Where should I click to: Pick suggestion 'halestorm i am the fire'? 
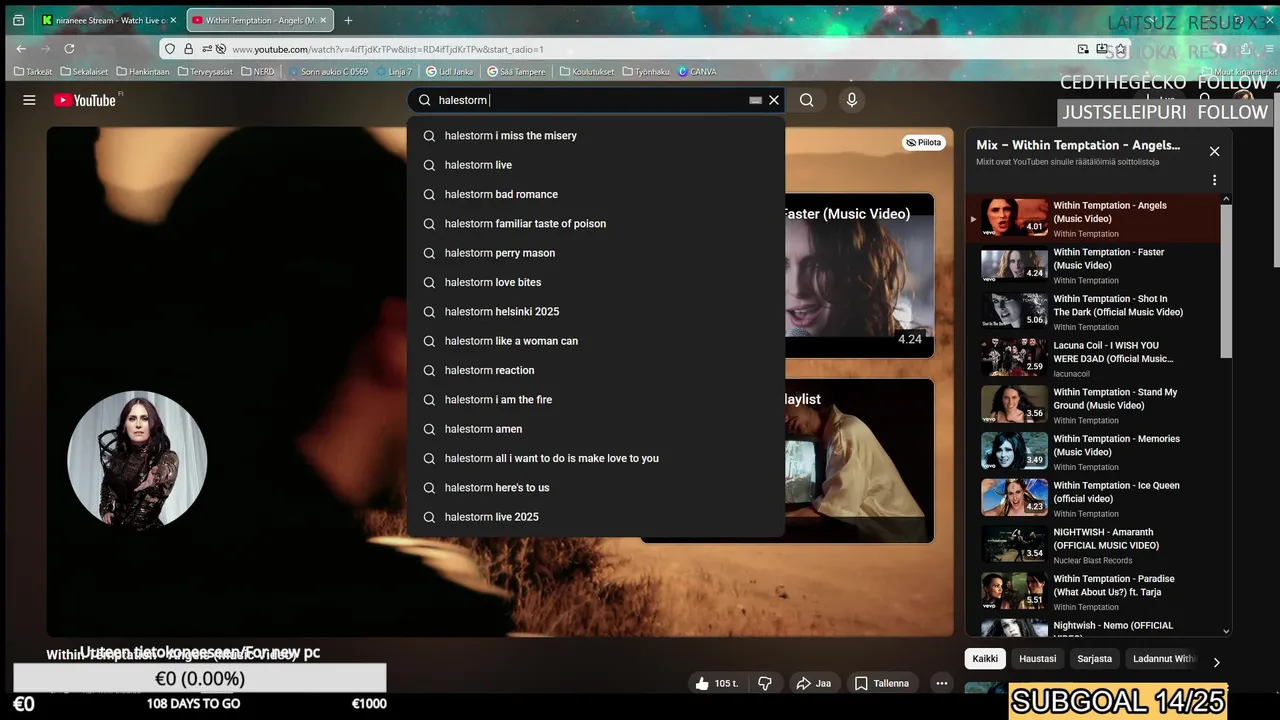[x=596, y=400]
